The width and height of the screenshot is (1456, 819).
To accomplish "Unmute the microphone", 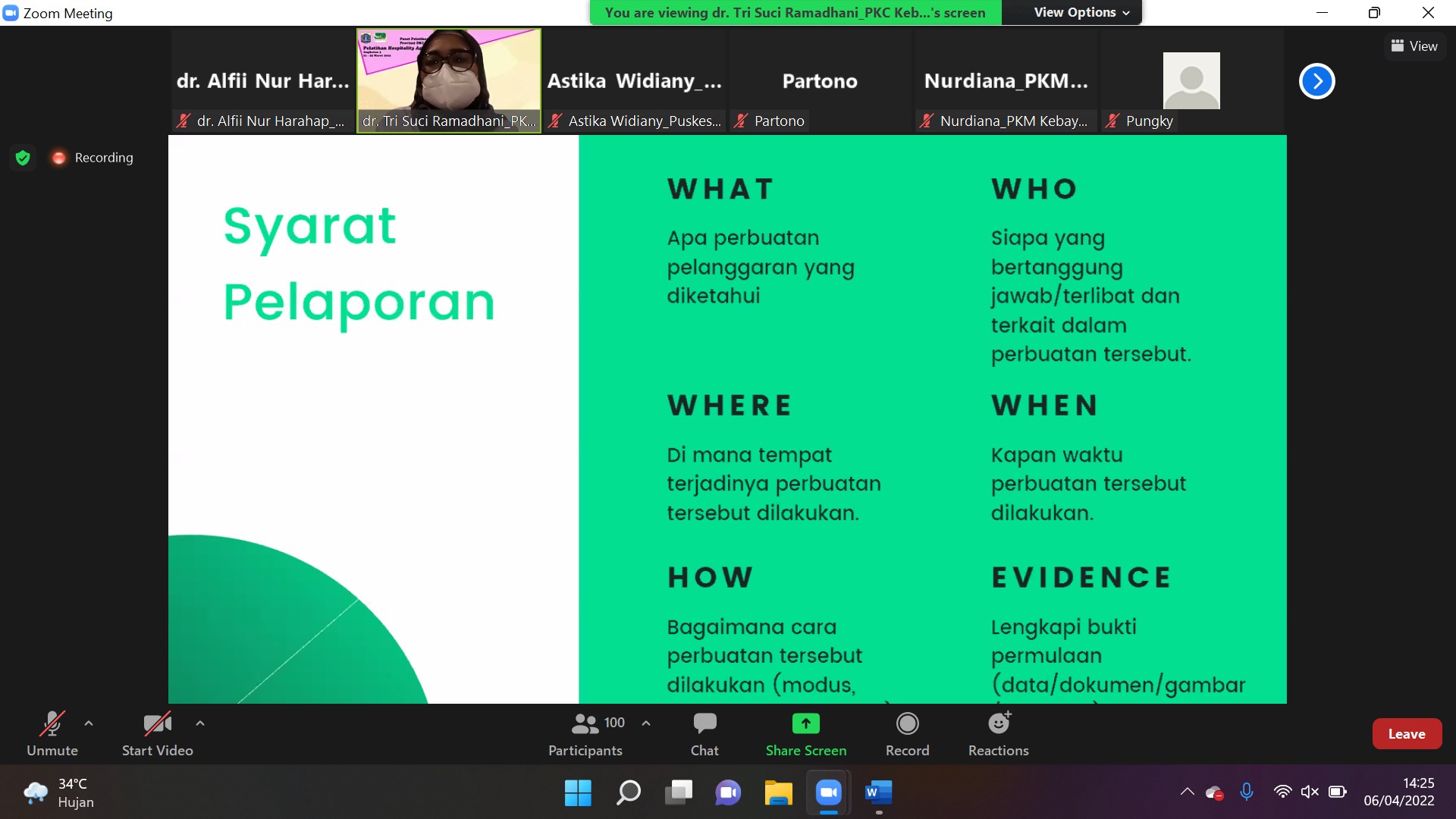I will [x=52, y=733].
